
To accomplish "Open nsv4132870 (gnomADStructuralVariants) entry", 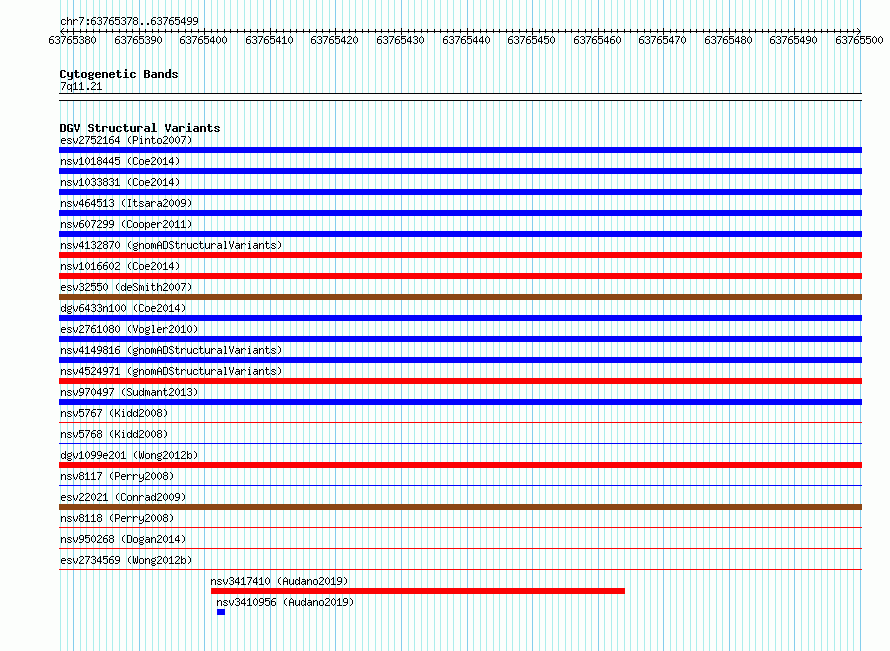I will click(171, 245).
